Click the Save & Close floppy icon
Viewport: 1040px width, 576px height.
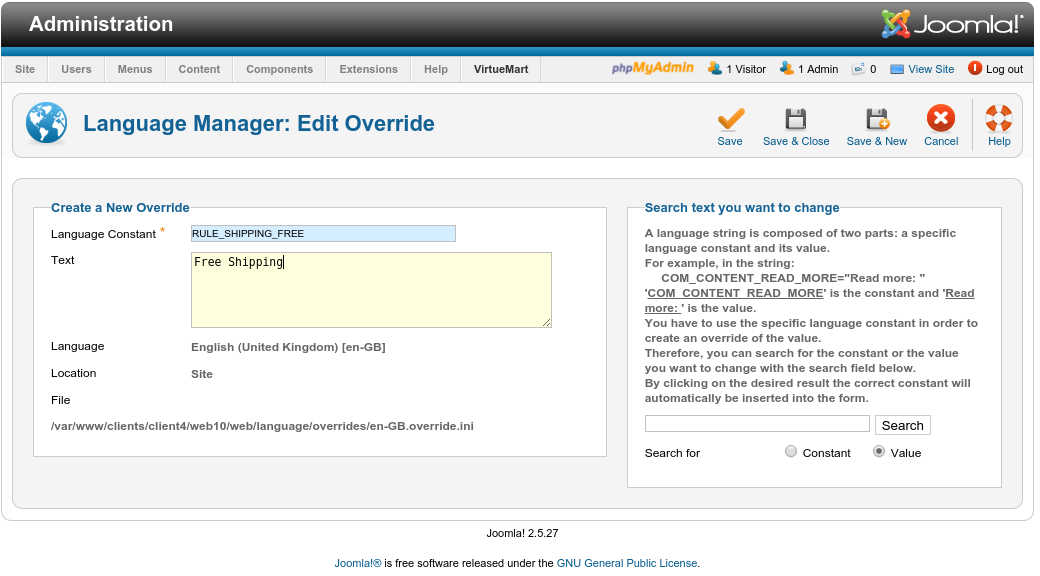pyautogui.click(x=796, y=120)
